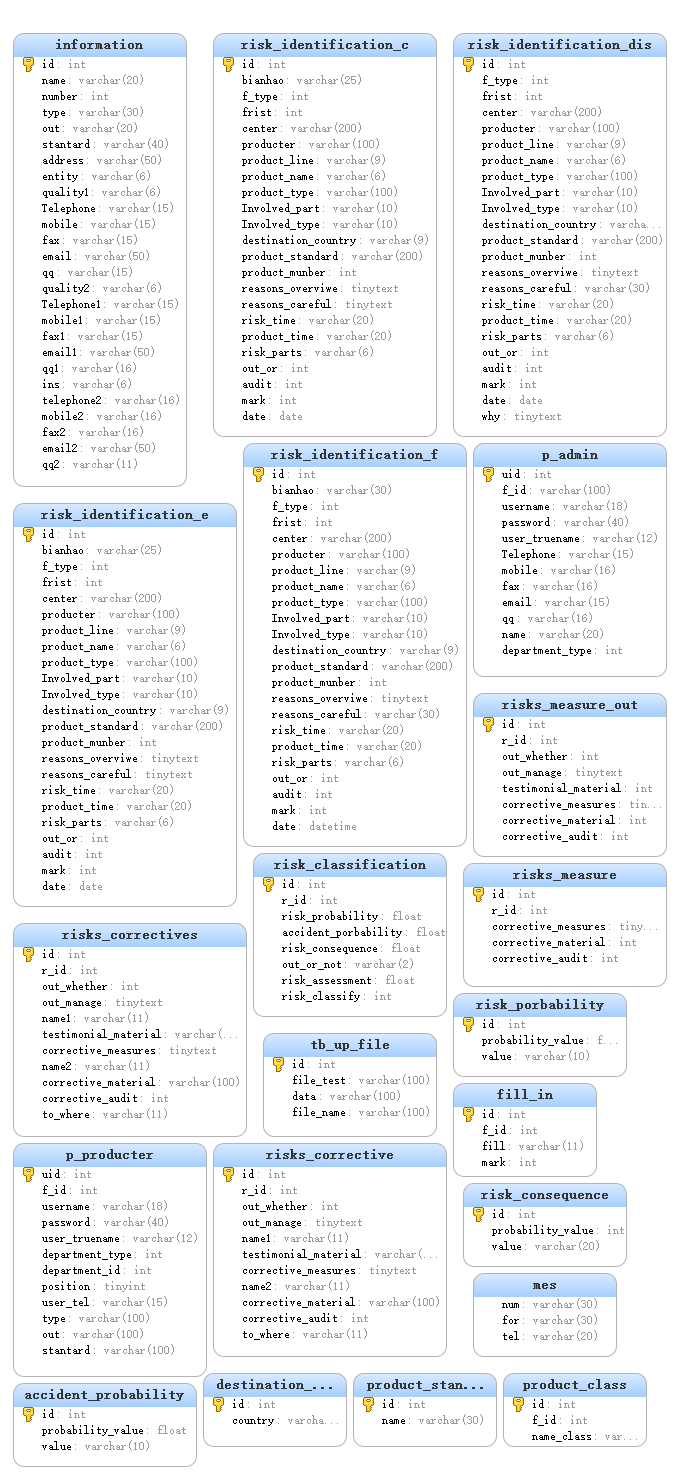
Task: Select the risk_consequence table header
Action: 545,1195
